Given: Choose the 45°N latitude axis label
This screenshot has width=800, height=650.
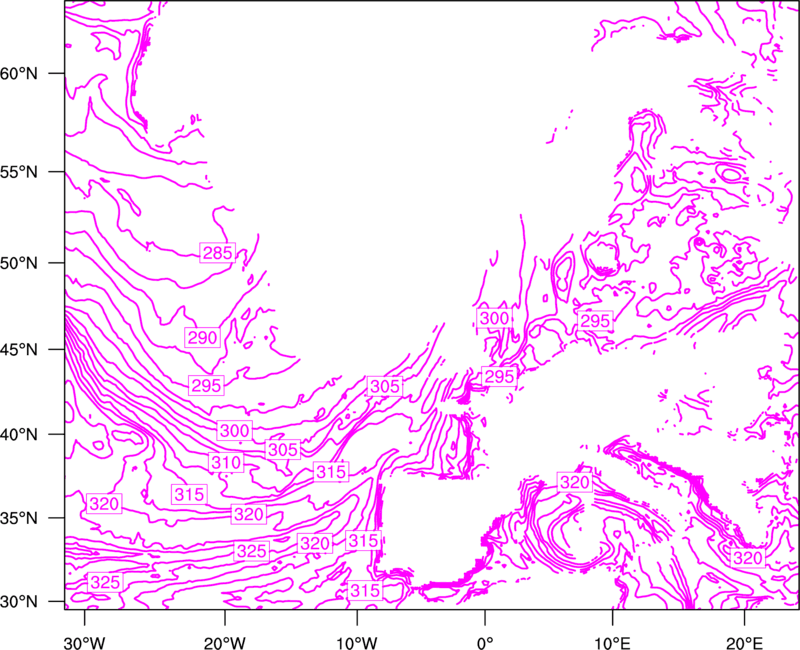Looking at the screenshot, I should click(x=19, y=349).
